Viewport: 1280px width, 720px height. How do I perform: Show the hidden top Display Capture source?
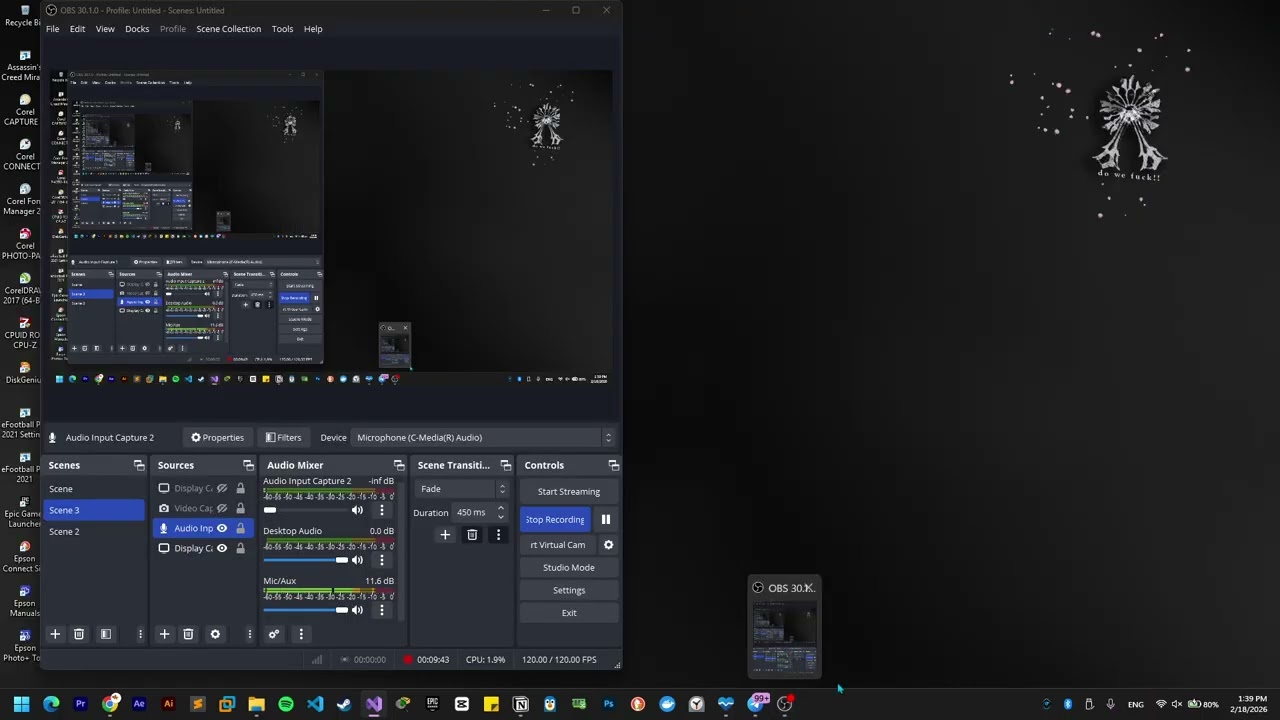(222, 488)
